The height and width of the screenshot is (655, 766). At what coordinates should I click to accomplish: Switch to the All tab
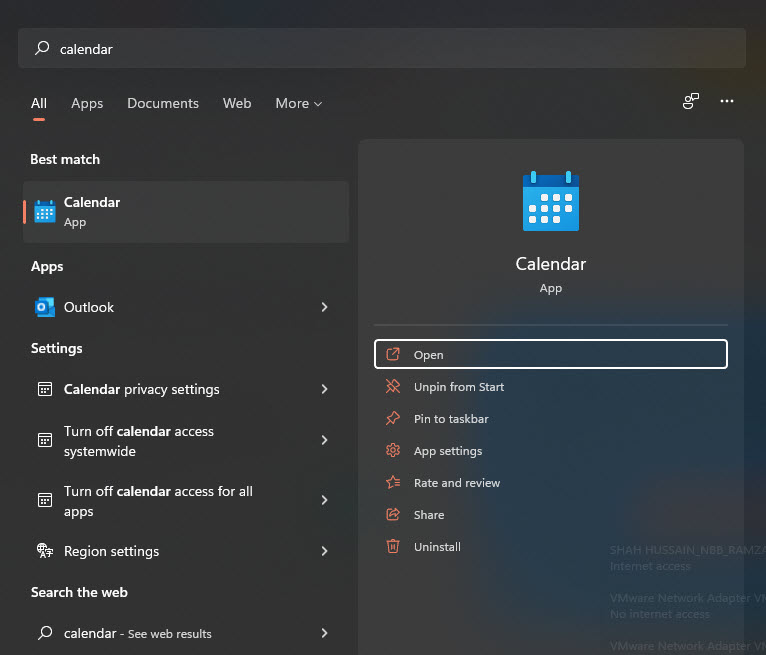coord(39,104)
